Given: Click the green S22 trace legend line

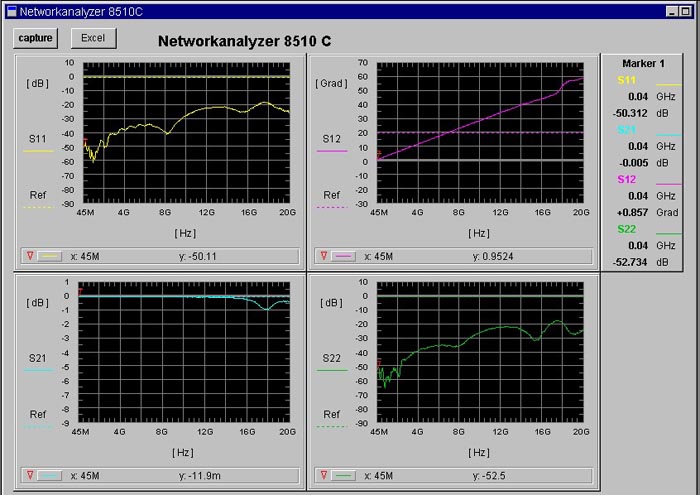Looking at the screenshot, I should (x=331, y=370).
